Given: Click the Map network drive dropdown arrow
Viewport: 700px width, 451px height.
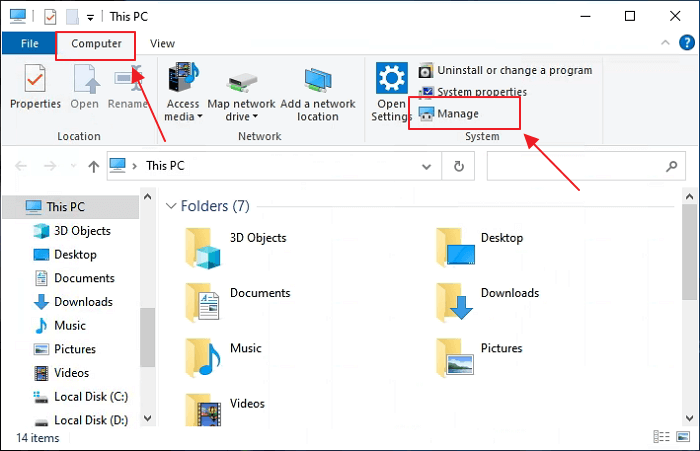Looking at the screenshot, I should [255, 117].
